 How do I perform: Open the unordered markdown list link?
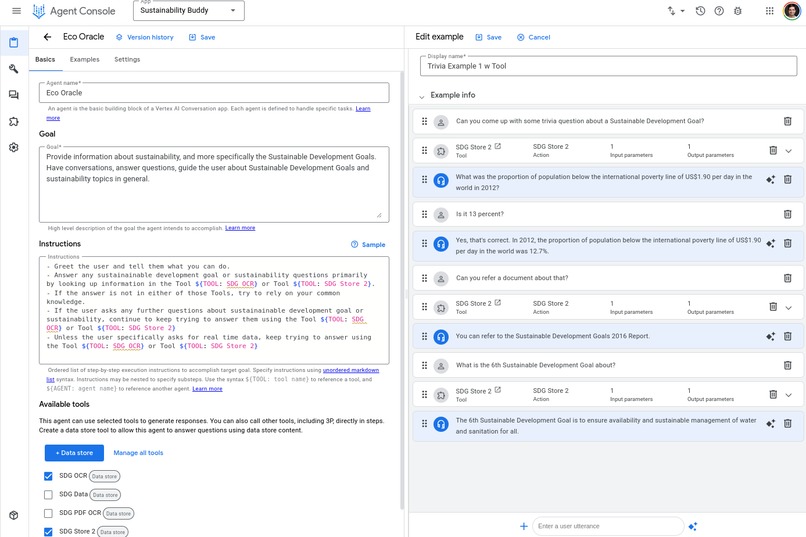(212, 375)
